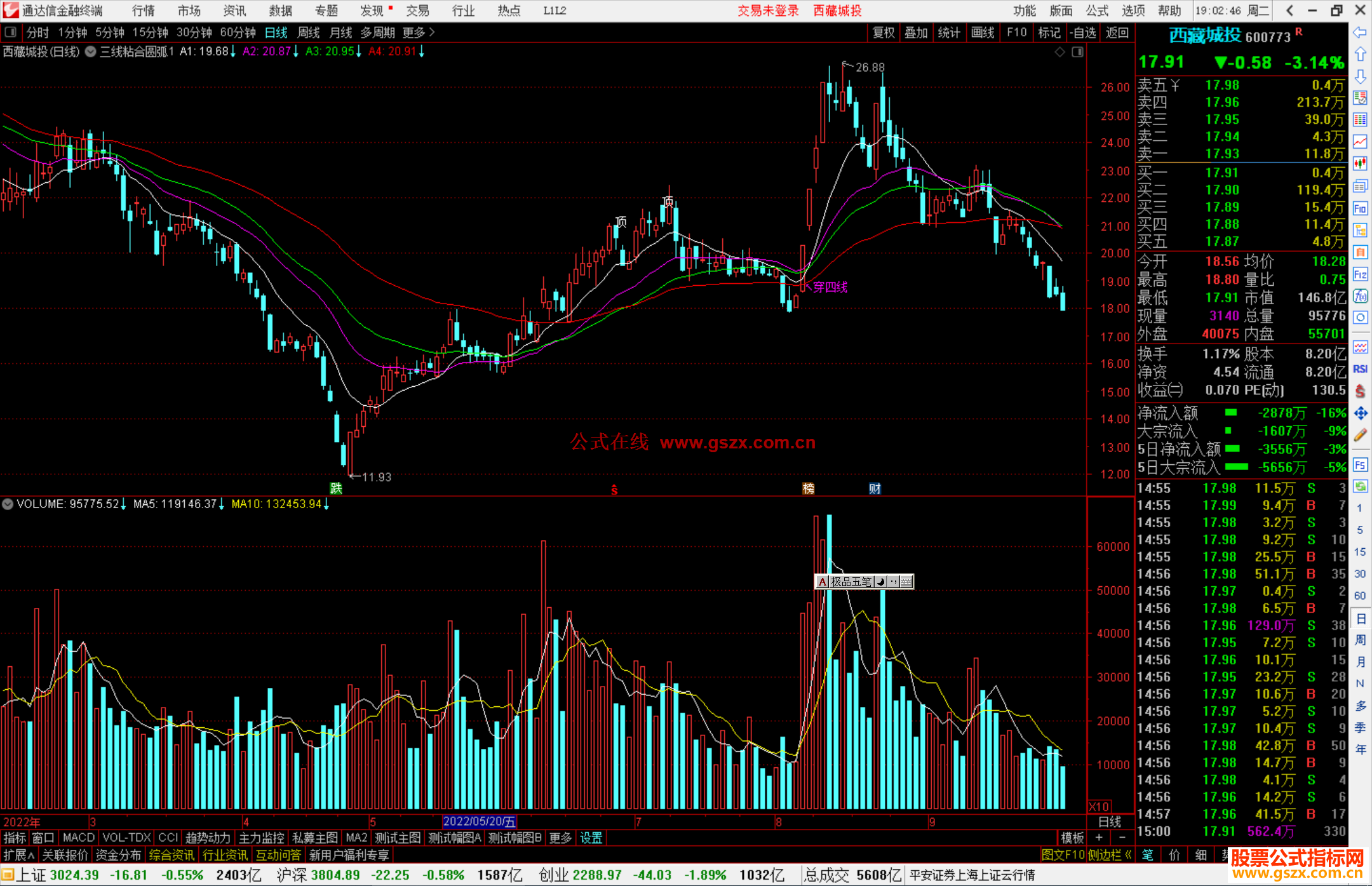Image resolution: width=1372 pixels, height=886 pixels.
Task: Click the plus zoom-in button beside 模板
Action: click(x=1099, y=838)
